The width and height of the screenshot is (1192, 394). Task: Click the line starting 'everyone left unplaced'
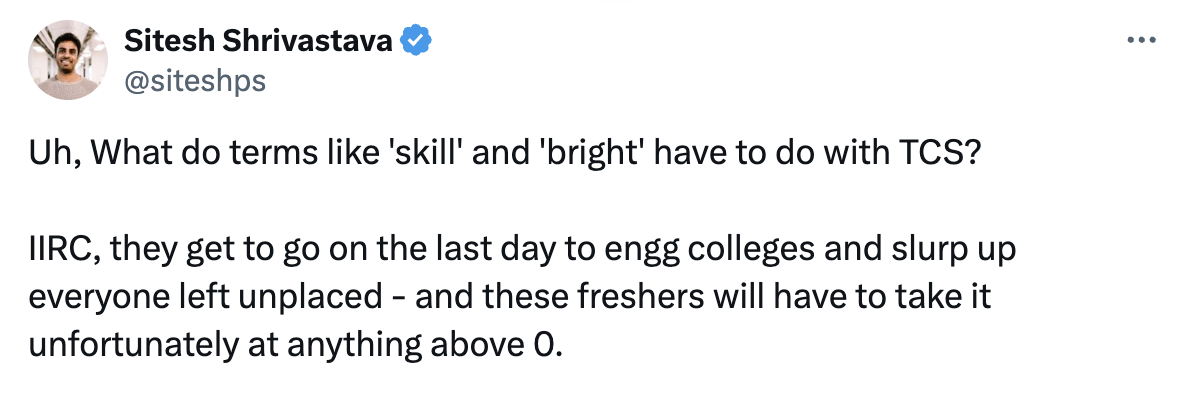[x=510, y=297]
